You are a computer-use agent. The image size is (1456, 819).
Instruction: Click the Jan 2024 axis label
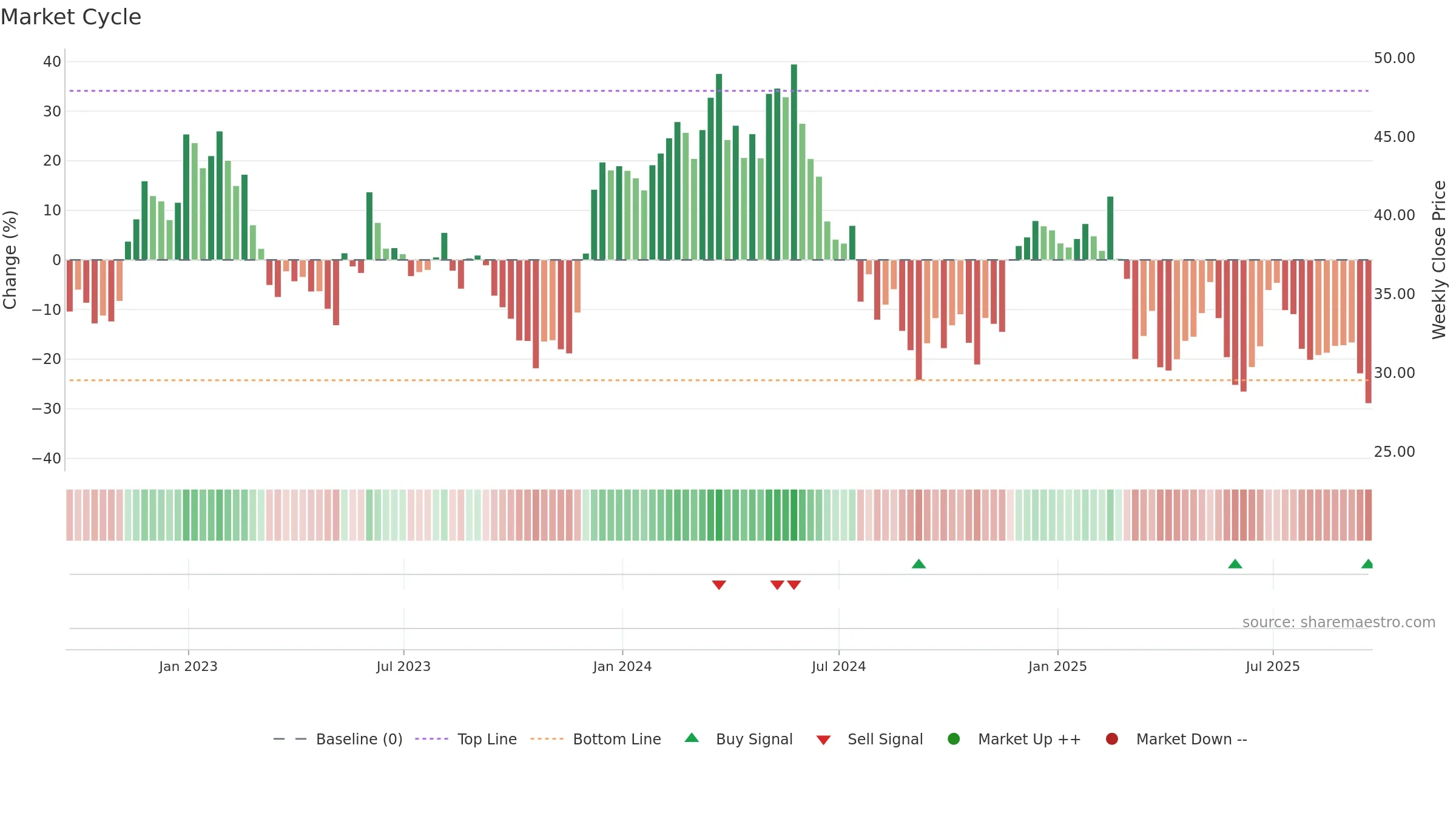pyautogui.click(x=622, y=666)
